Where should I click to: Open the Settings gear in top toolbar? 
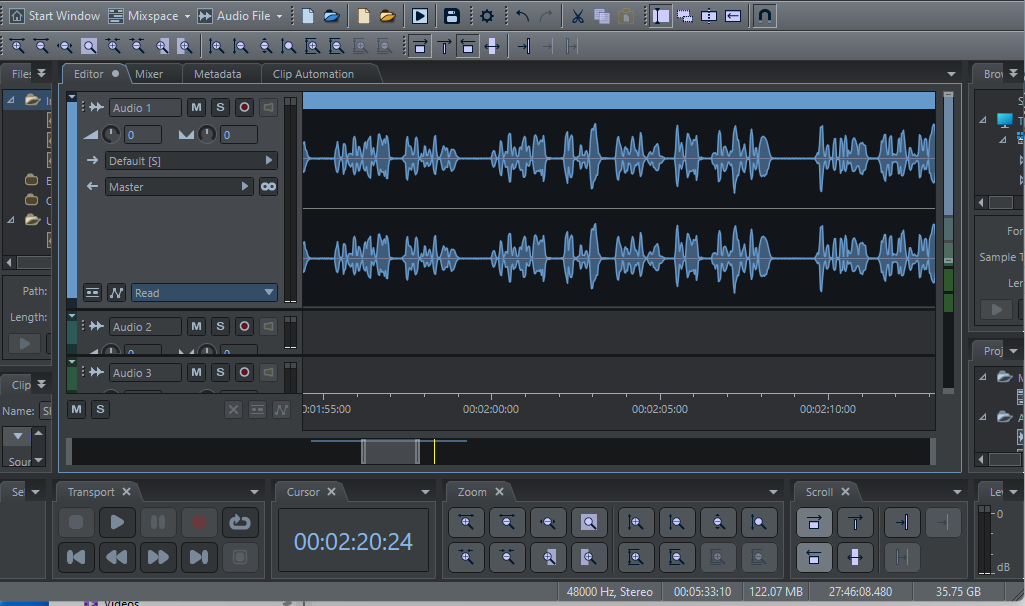pyautogui.click(x=487, y=16)
